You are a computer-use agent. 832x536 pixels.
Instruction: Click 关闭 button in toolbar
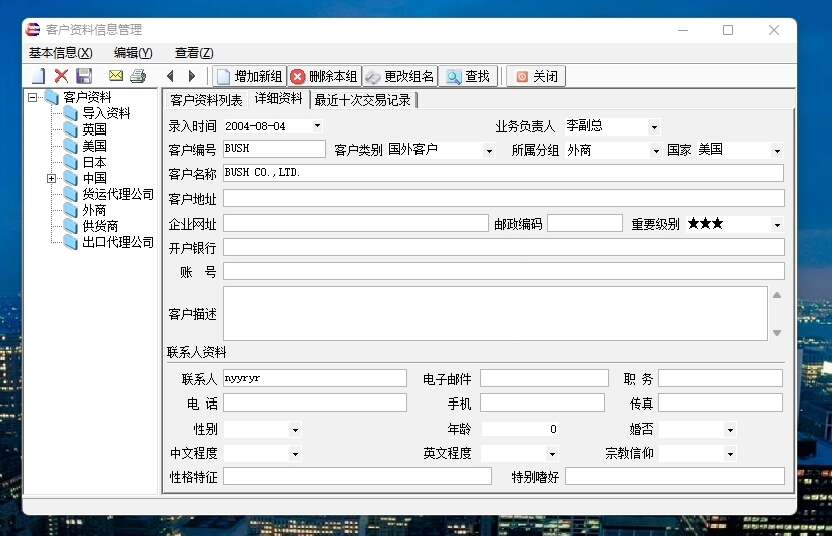(536, 76)
